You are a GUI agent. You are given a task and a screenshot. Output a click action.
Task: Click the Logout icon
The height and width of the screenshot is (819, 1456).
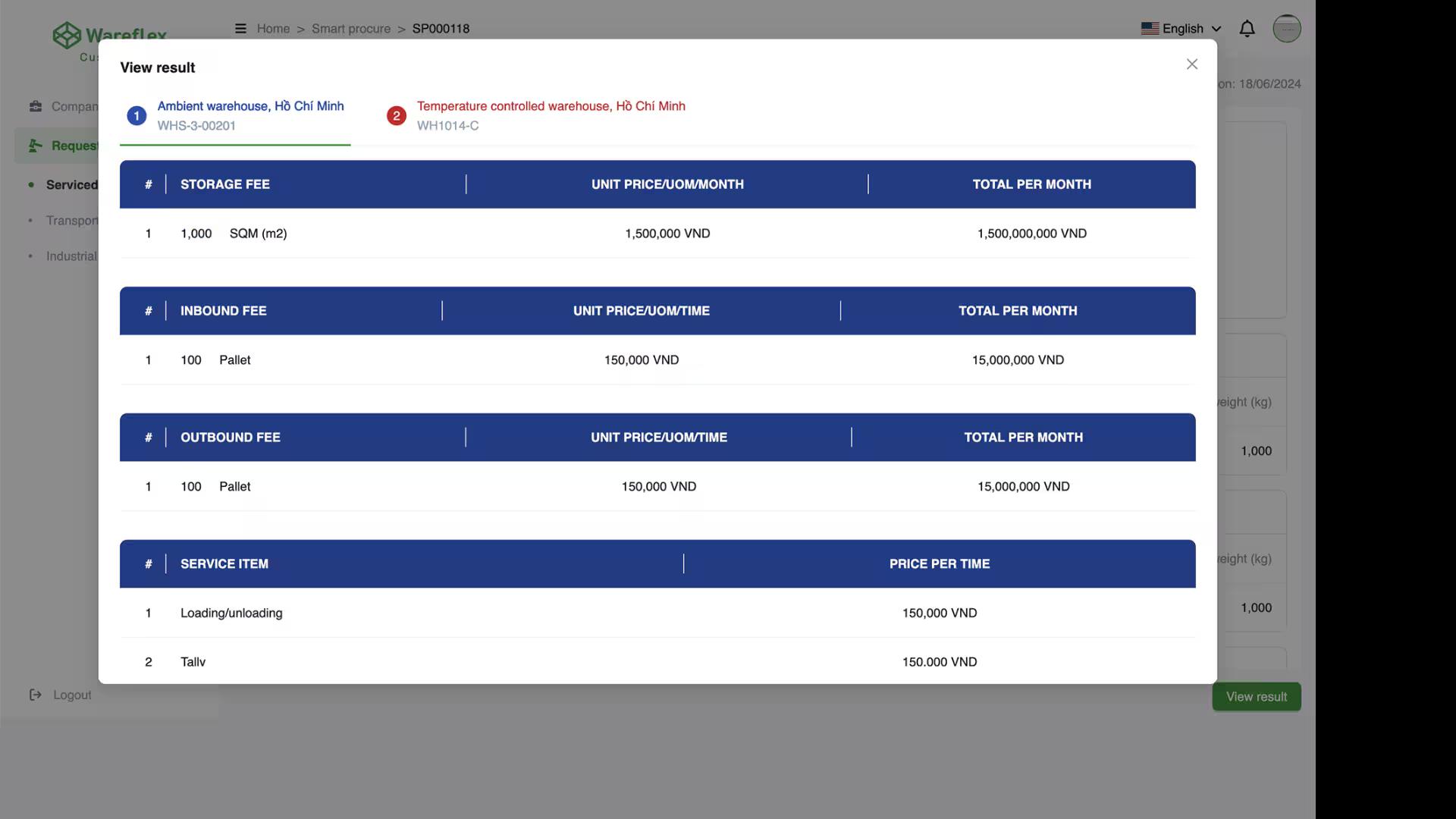coord(36,695)
